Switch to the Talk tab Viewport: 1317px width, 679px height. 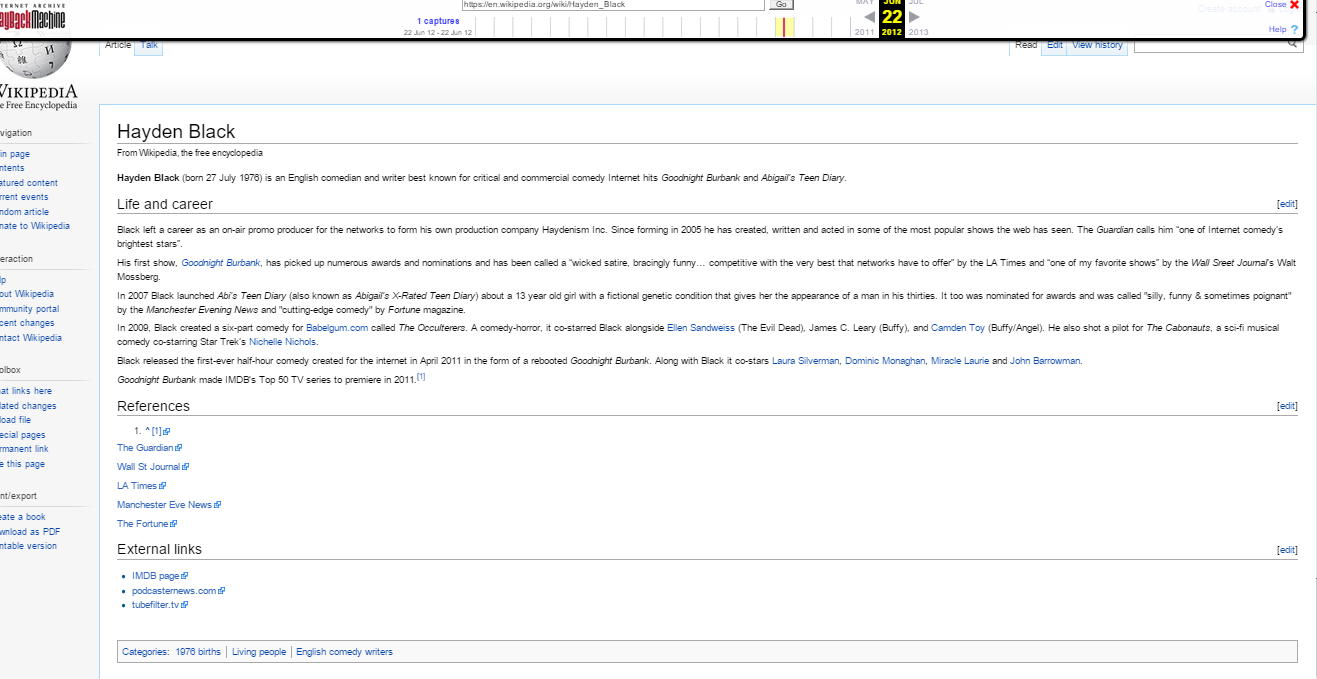(x=149, y=45)
